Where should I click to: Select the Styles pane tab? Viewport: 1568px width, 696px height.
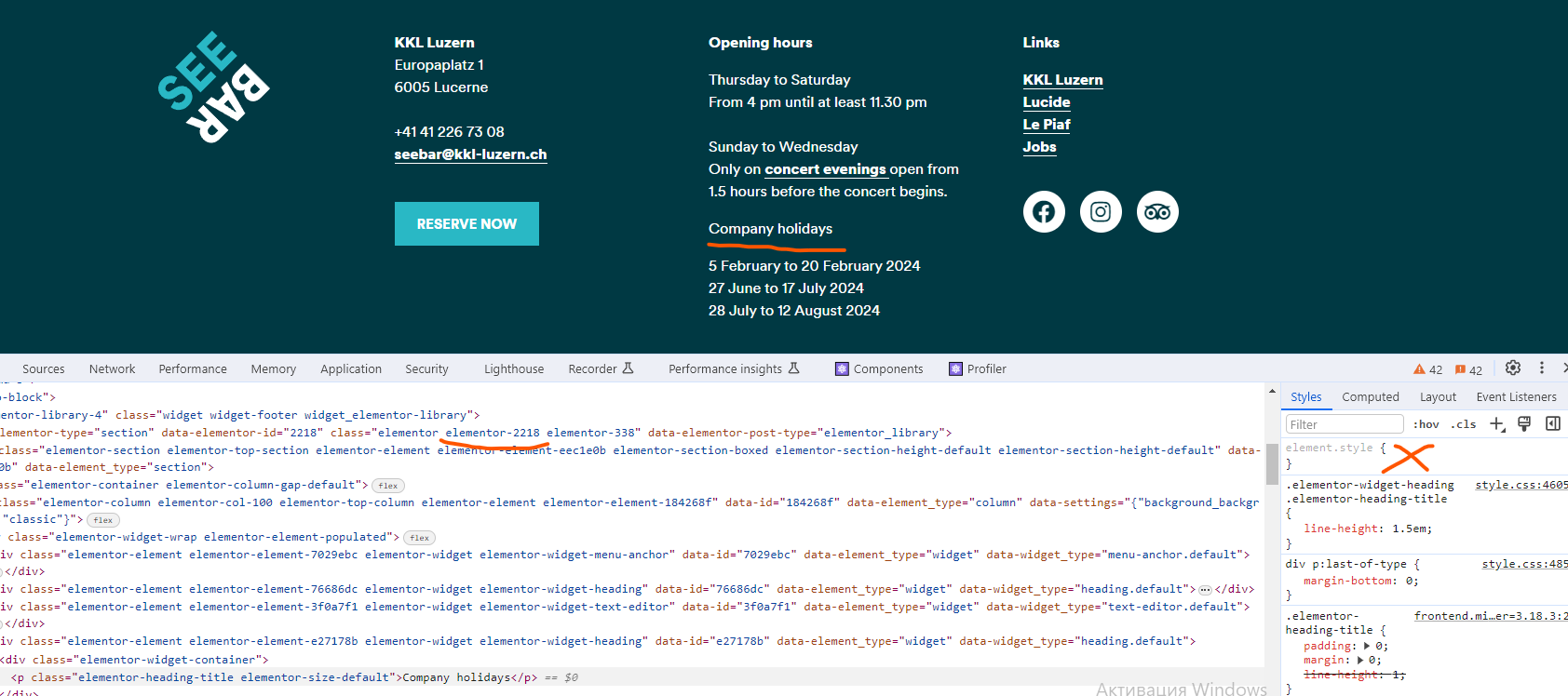pyautogui.click(x=1306, y=396)
